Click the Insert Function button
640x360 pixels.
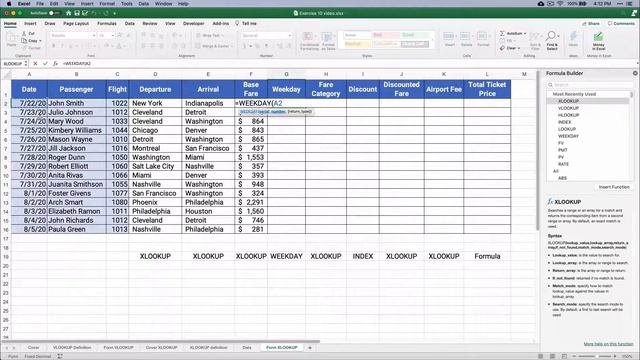[614, 187]
